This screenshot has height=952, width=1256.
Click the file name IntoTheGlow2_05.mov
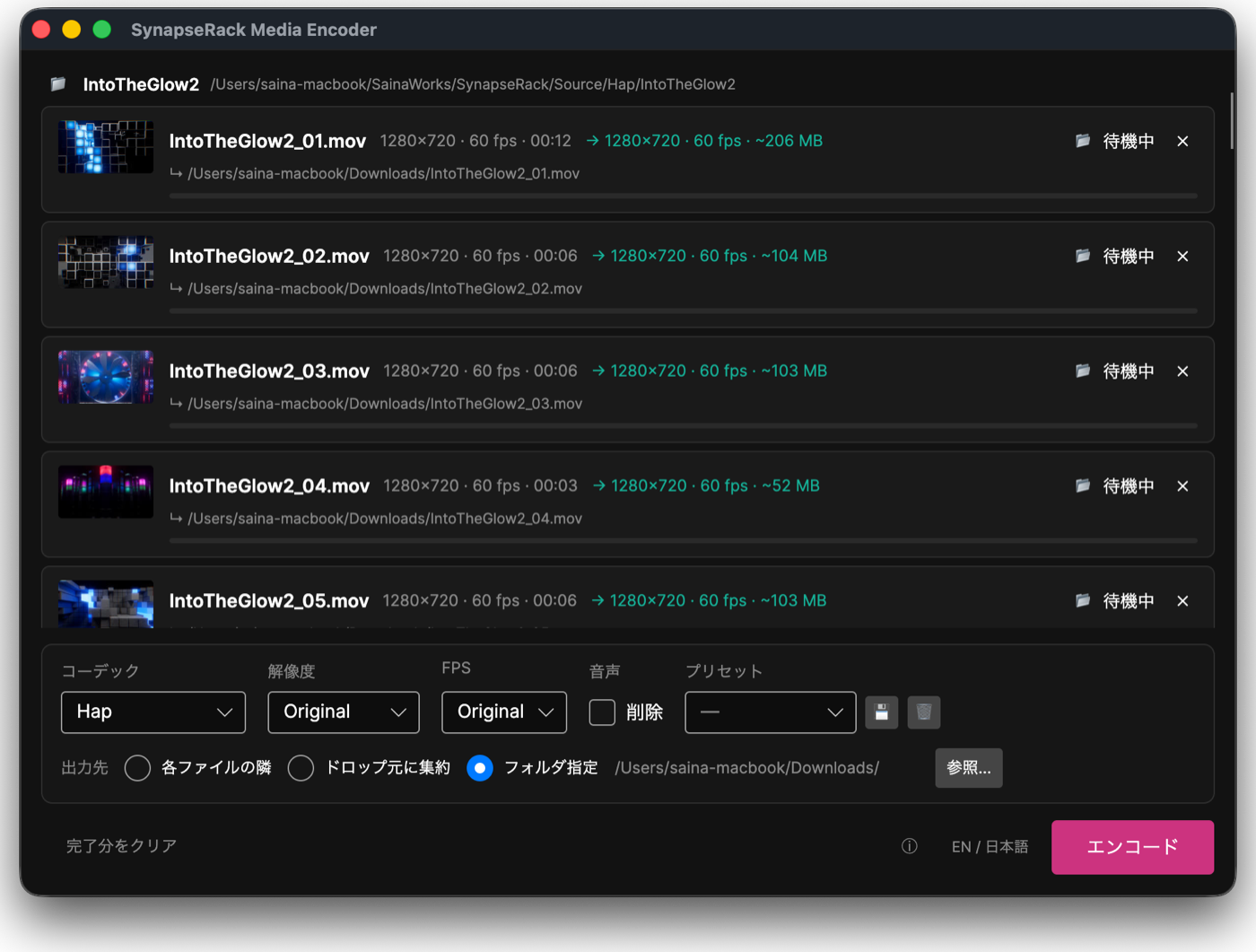[269, 600]
